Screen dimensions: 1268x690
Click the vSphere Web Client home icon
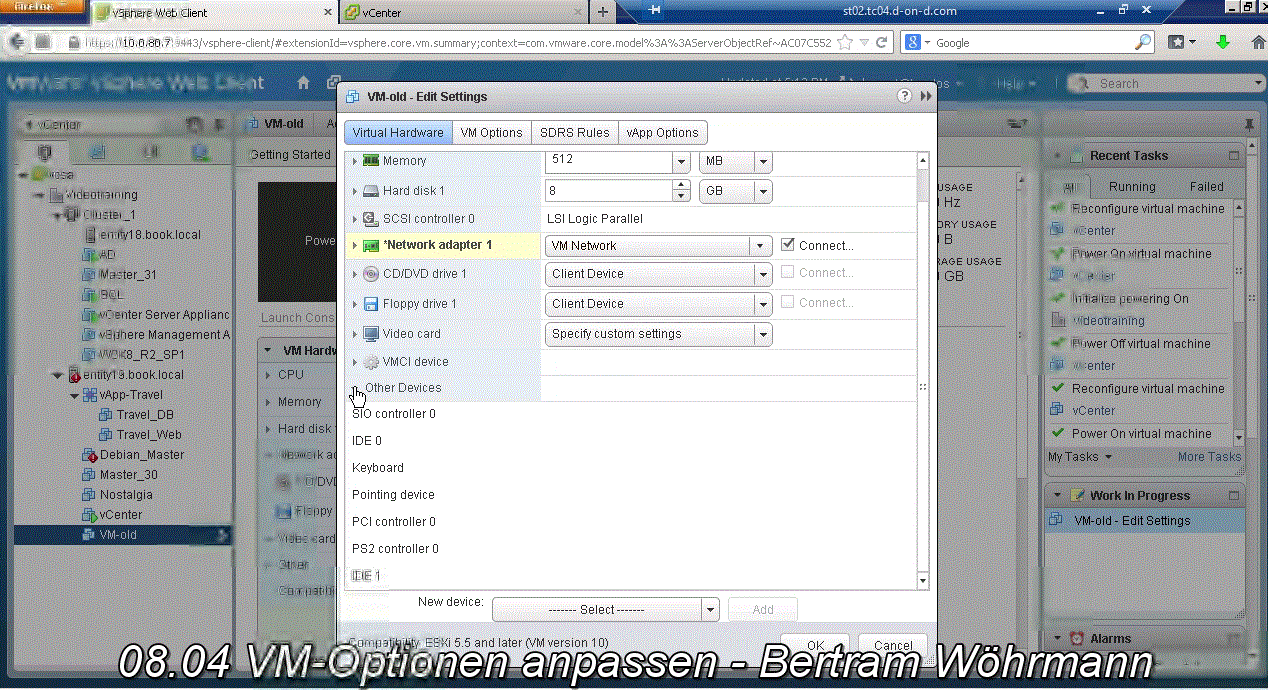pos(303,83)
